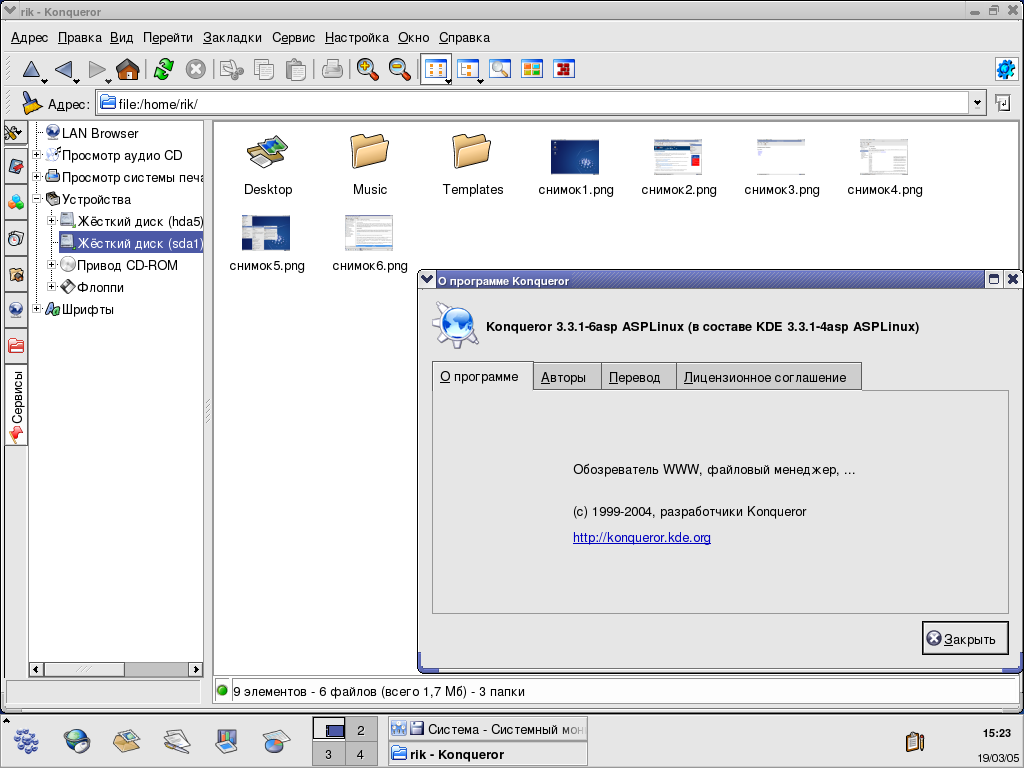Toggle the Сервисы sidebar tab
The height and width of the screenshot is (768, 1024).
tap(16, 405)
